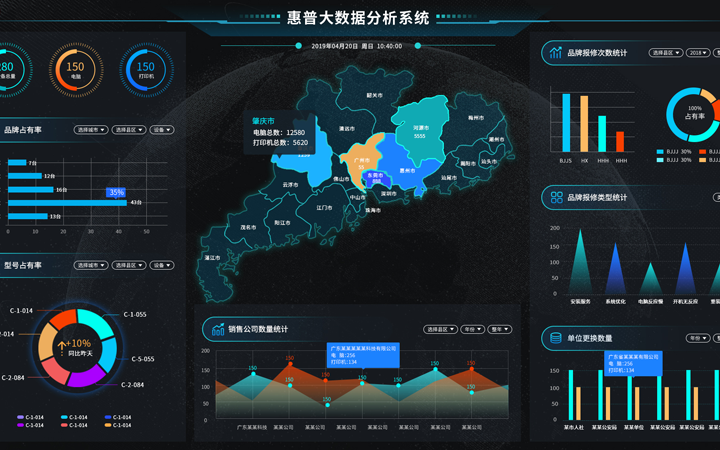Select 韶关市 on the map
720x450 pixels.
[x=374, y=95]
